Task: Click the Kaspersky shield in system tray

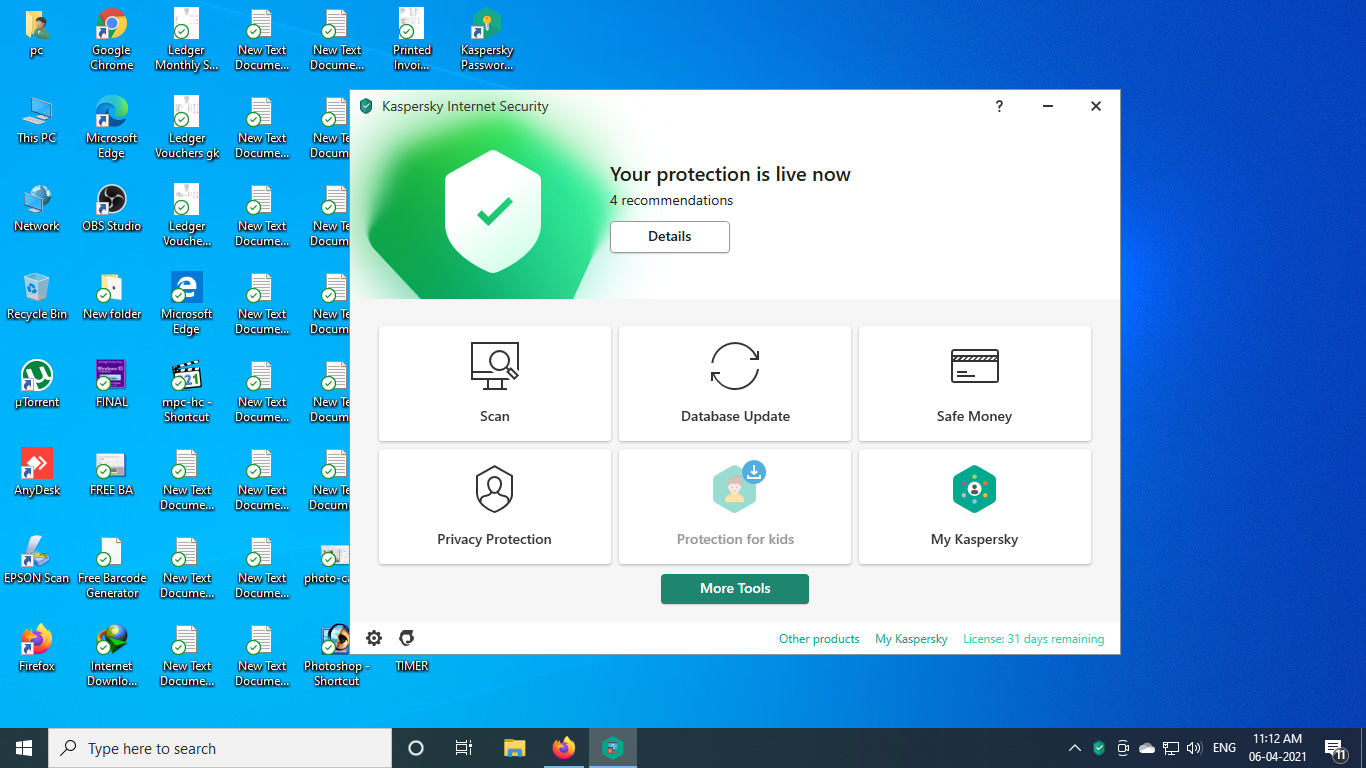Action: pos(1099,748)
